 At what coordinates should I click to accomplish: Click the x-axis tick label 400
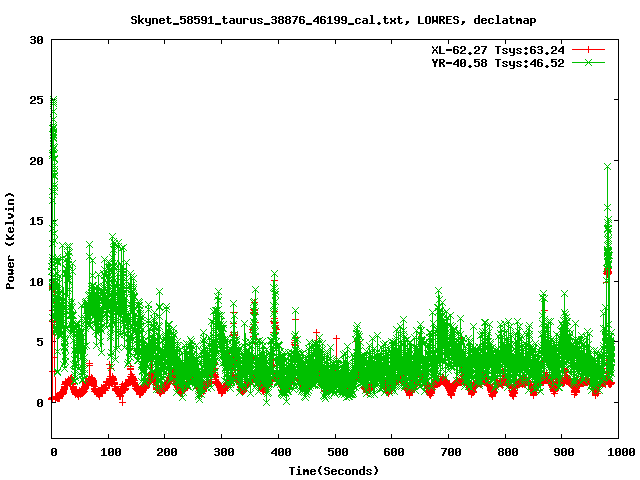[x=280, y=452]
